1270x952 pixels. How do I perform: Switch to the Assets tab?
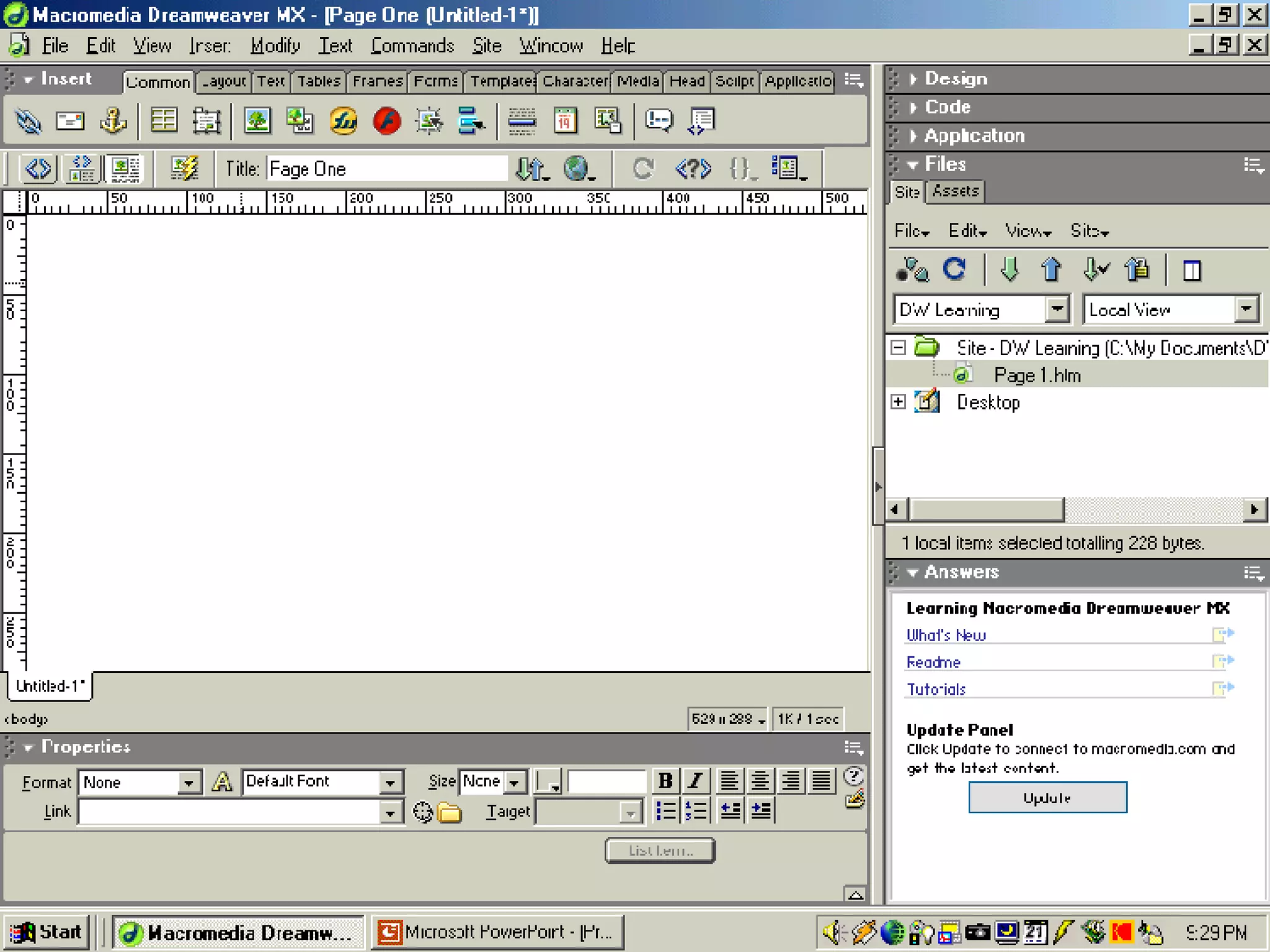pyautogui.click(x=955, y=192)
